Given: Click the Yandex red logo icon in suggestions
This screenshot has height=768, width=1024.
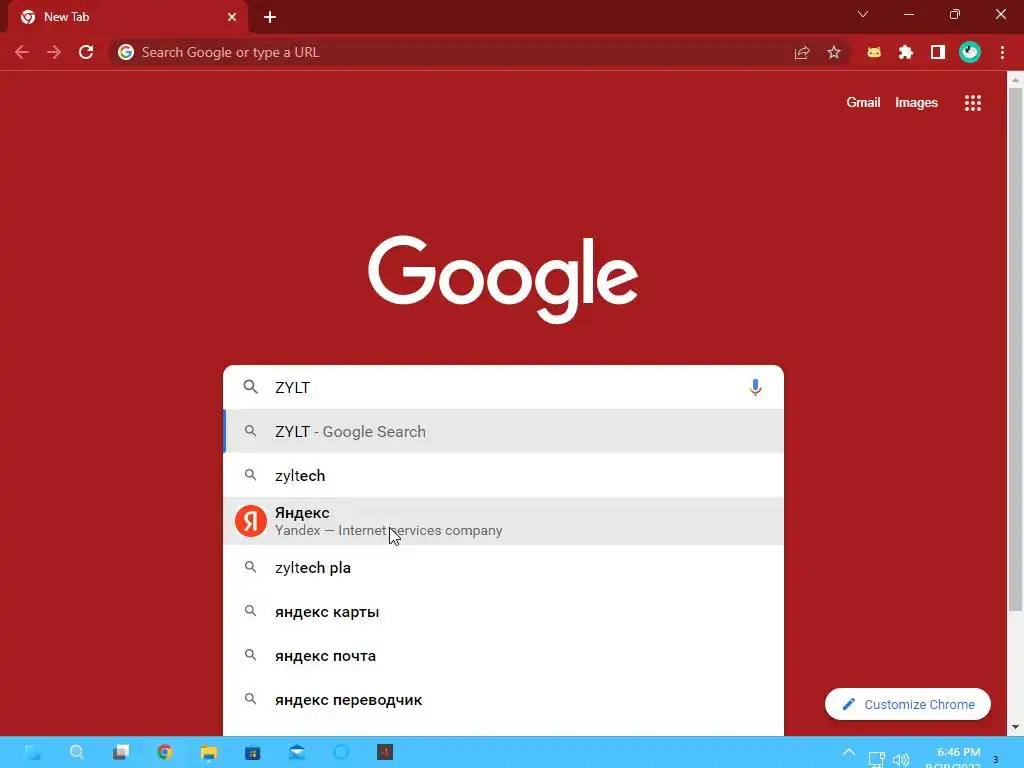Looking at the screenshot, I should coord(251,521).
